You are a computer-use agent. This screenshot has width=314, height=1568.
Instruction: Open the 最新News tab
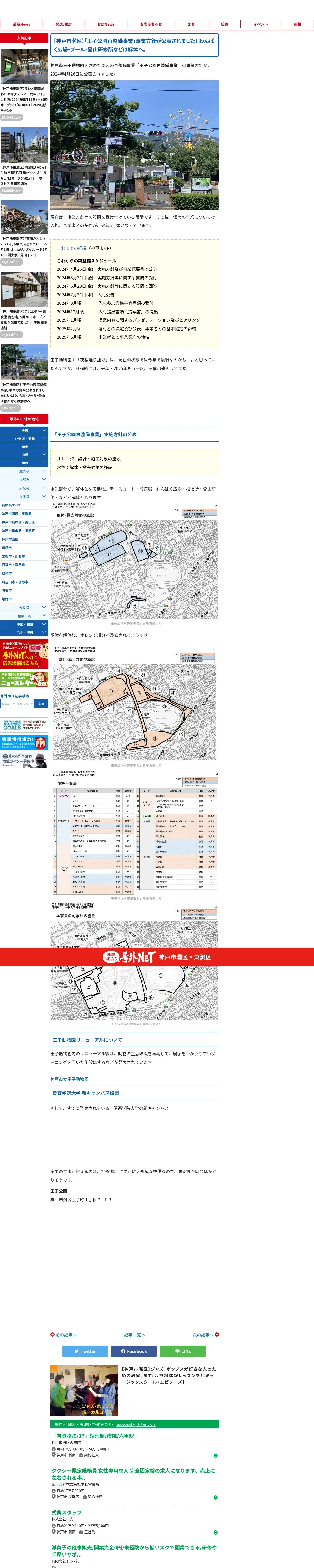21,24
